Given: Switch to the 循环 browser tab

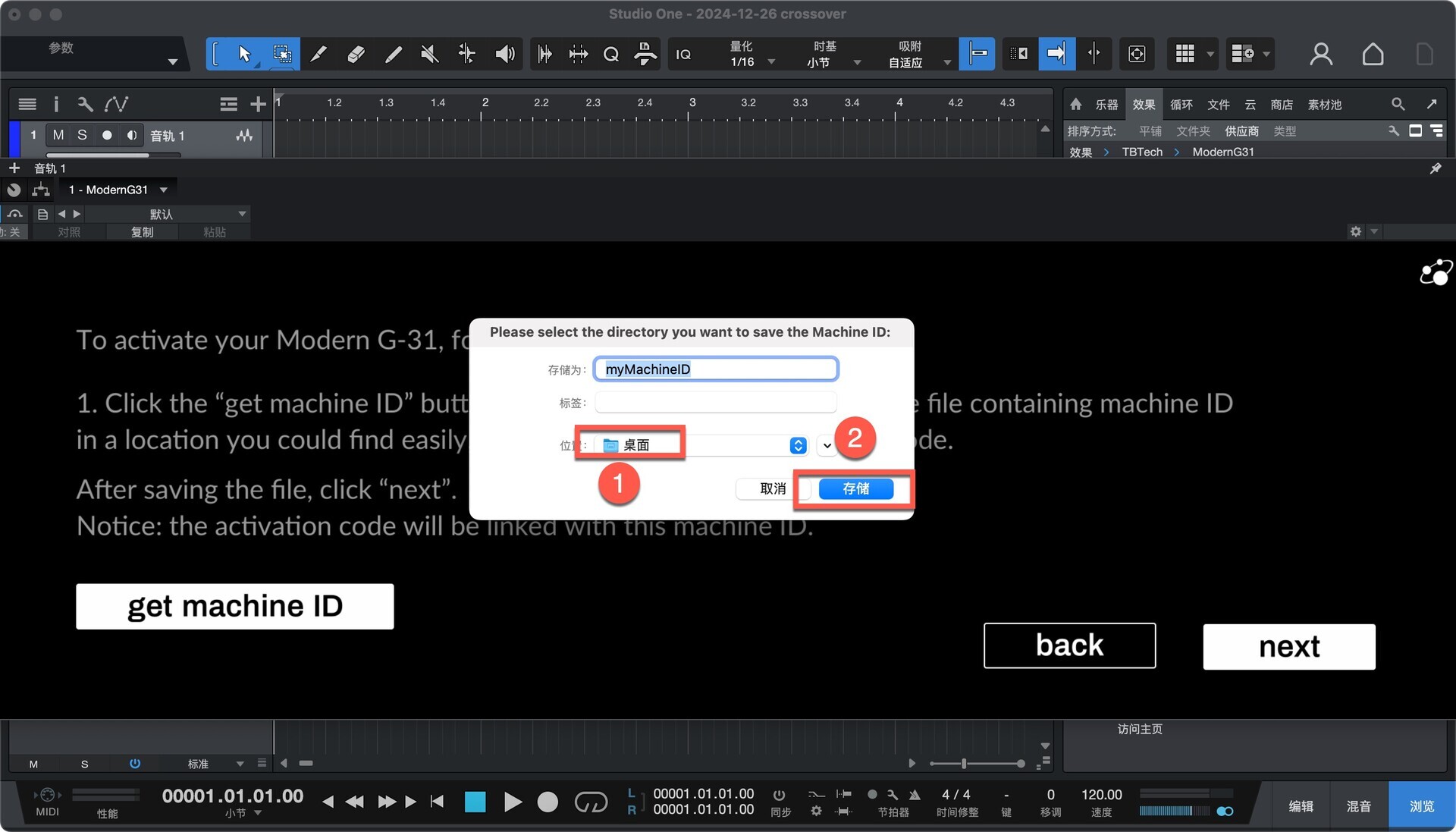Looking at the screenshot, I should tap(1181, 105).
